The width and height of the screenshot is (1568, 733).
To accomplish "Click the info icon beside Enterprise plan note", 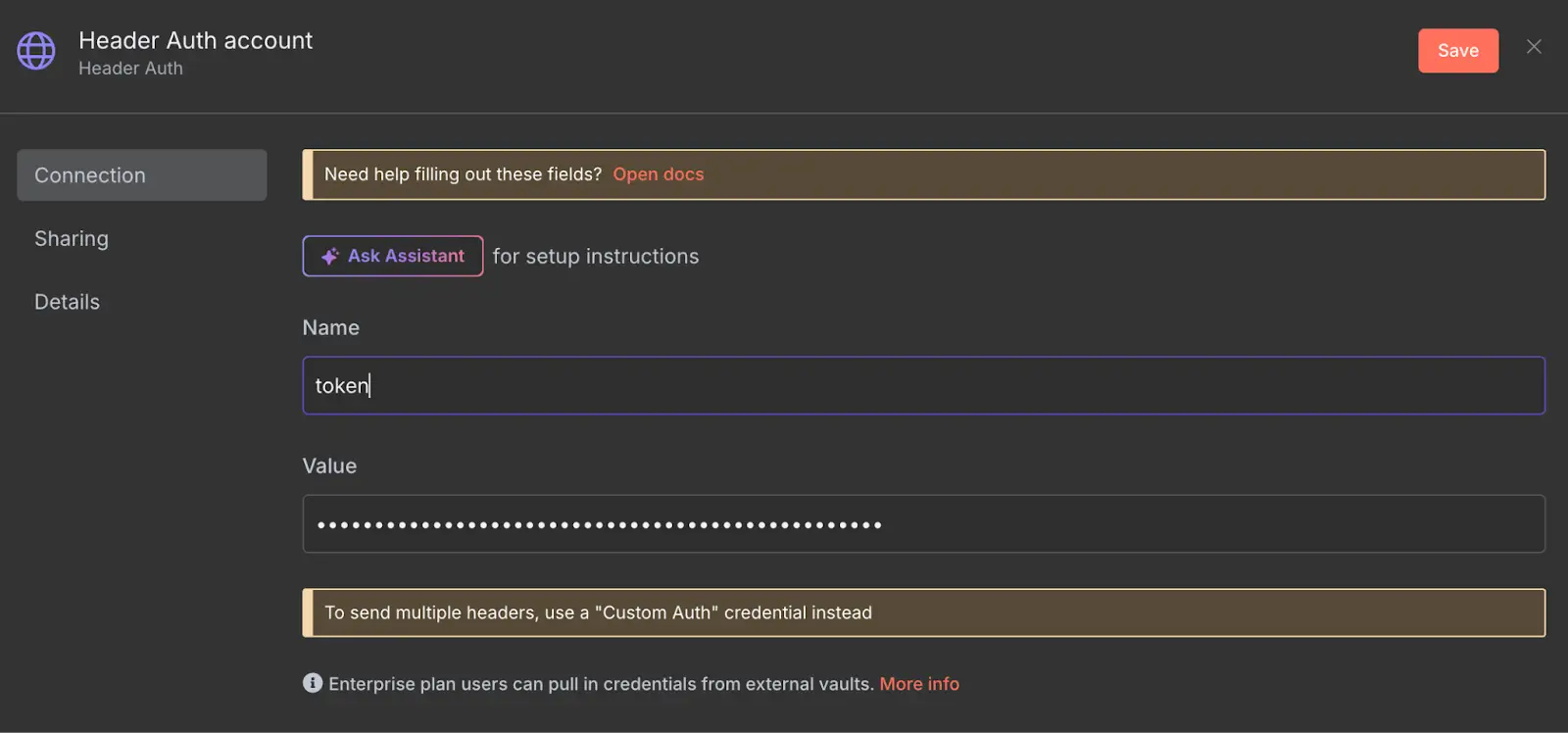I will pyautogui.click(x=313, y=683).
